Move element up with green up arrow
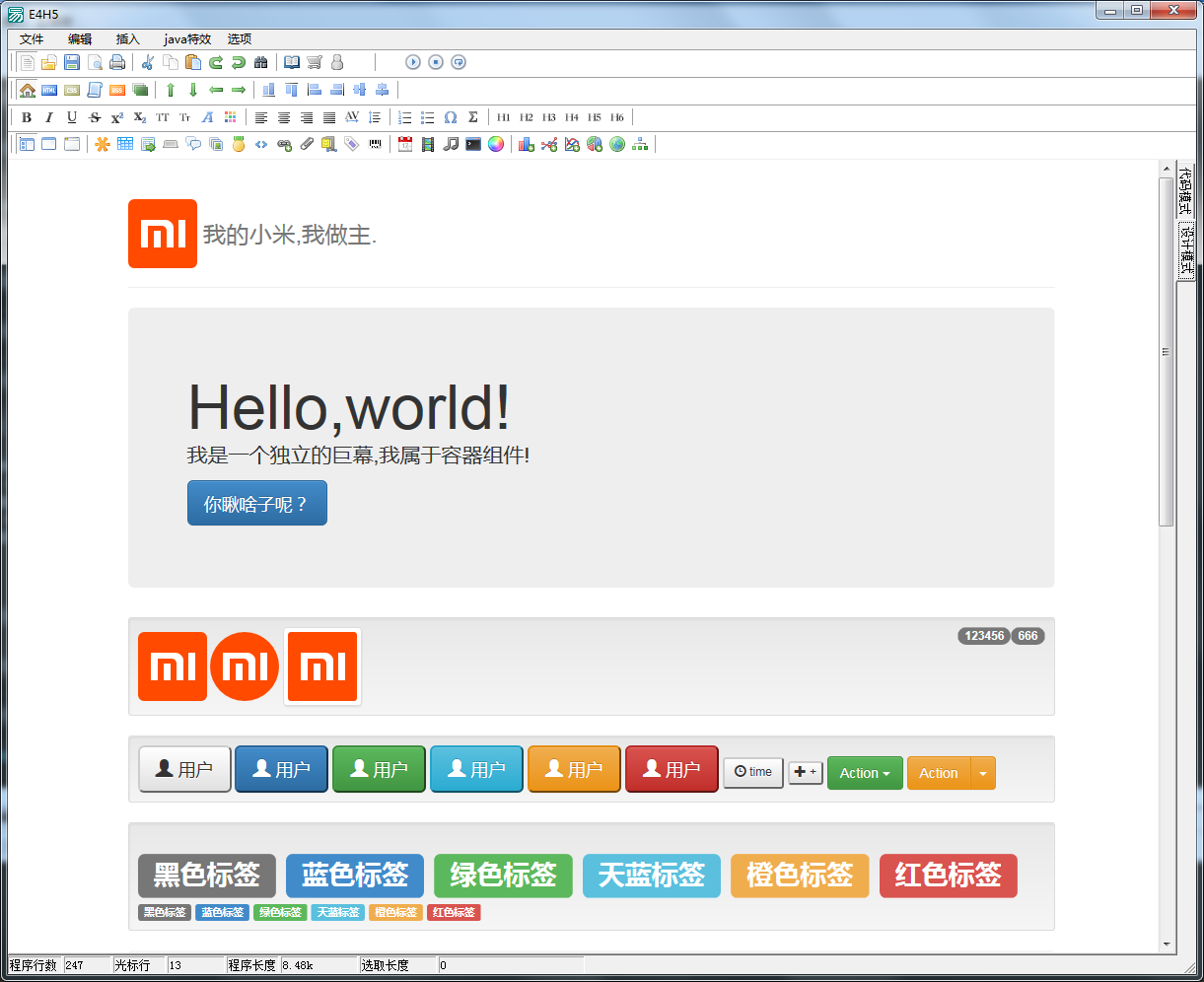 171,90
